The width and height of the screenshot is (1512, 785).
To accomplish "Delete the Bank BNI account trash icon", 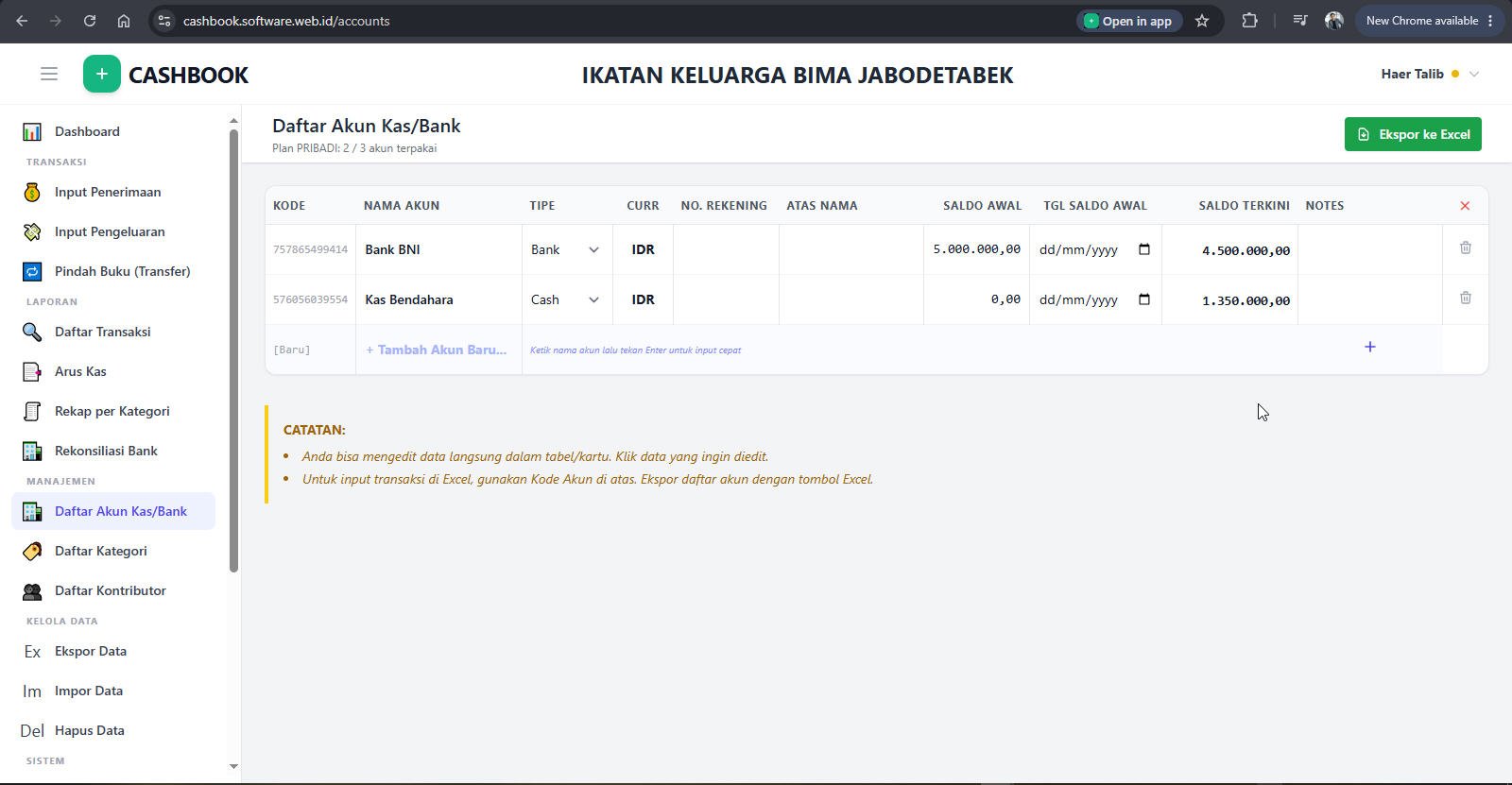I will click(x=1465, y=247).
